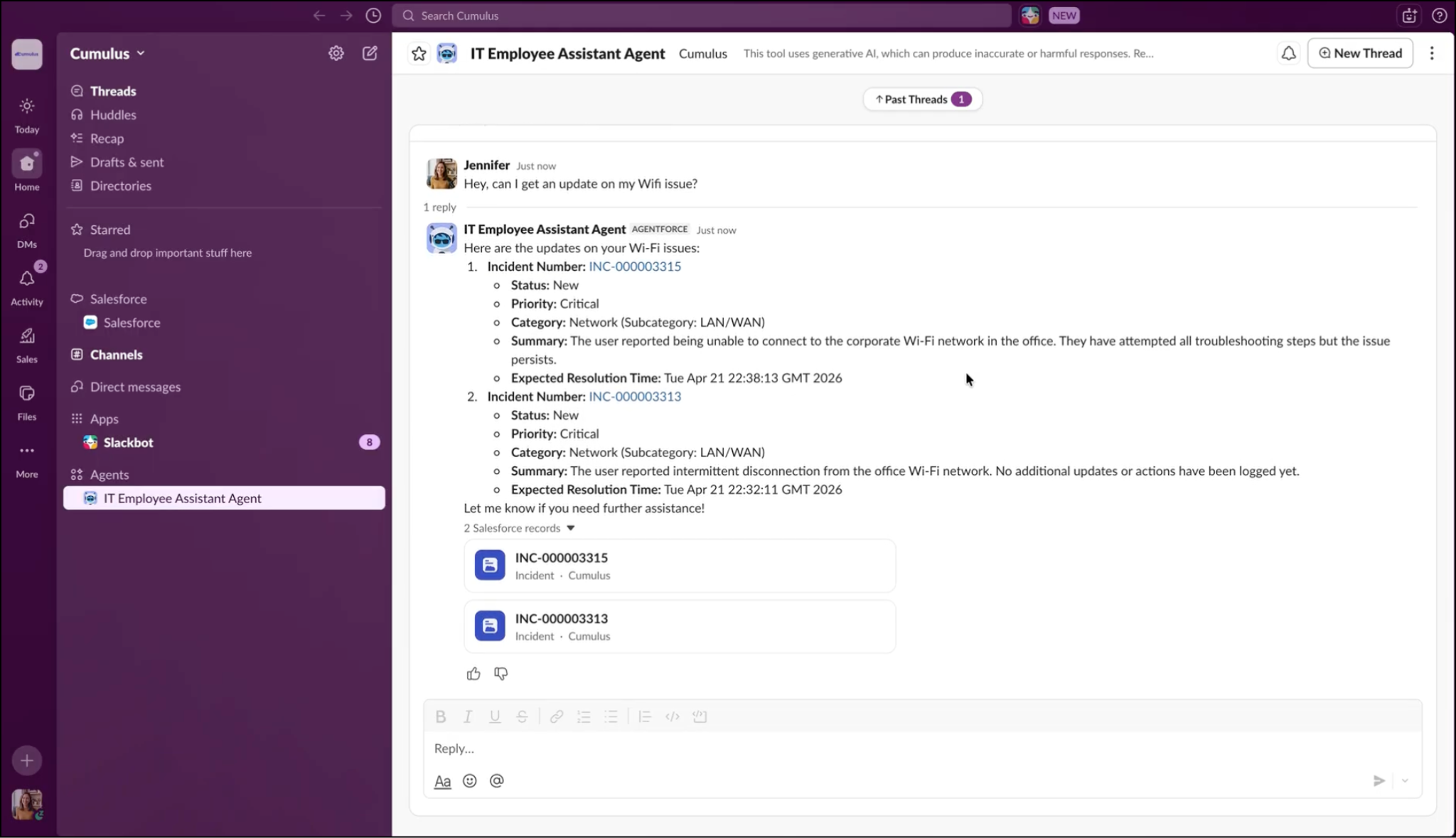Insert inline code formatting

coord(673,716)
